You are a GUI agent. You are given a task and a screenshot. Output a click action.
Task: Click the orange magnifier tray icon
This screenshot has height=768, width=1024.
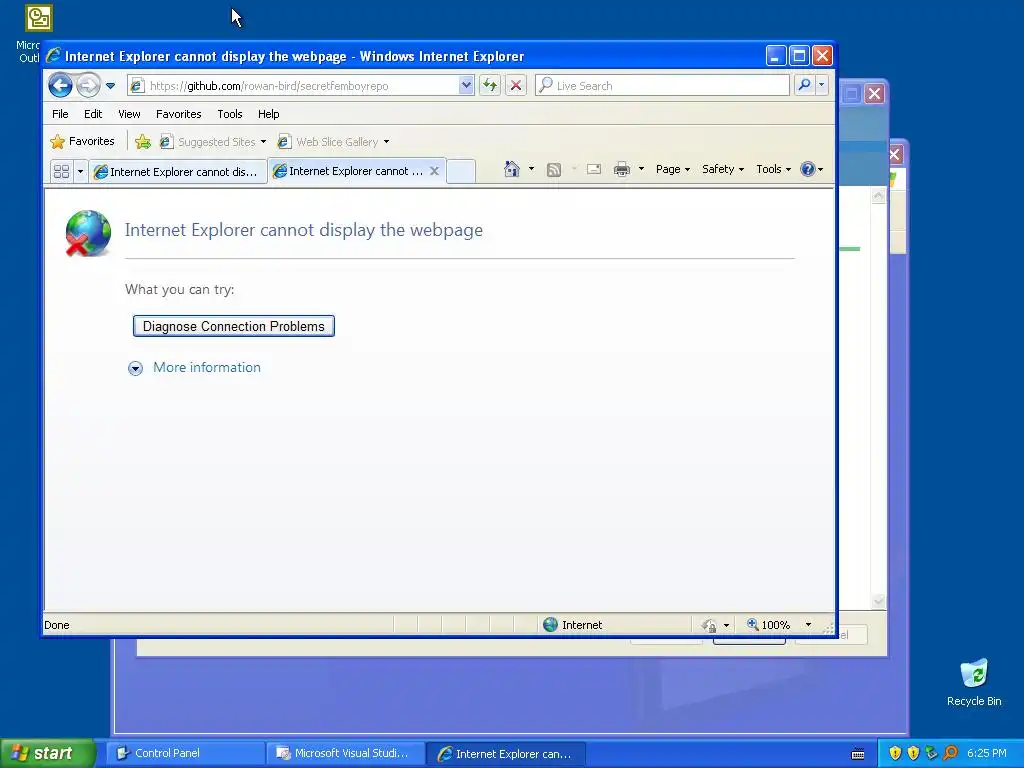[950, 754]
